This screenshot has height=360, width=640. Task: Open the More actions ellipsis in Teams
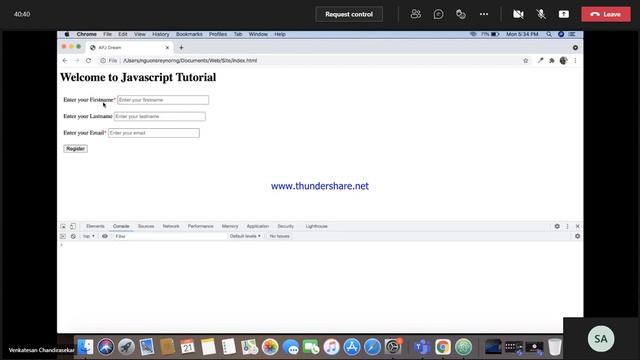click(484, 14)
